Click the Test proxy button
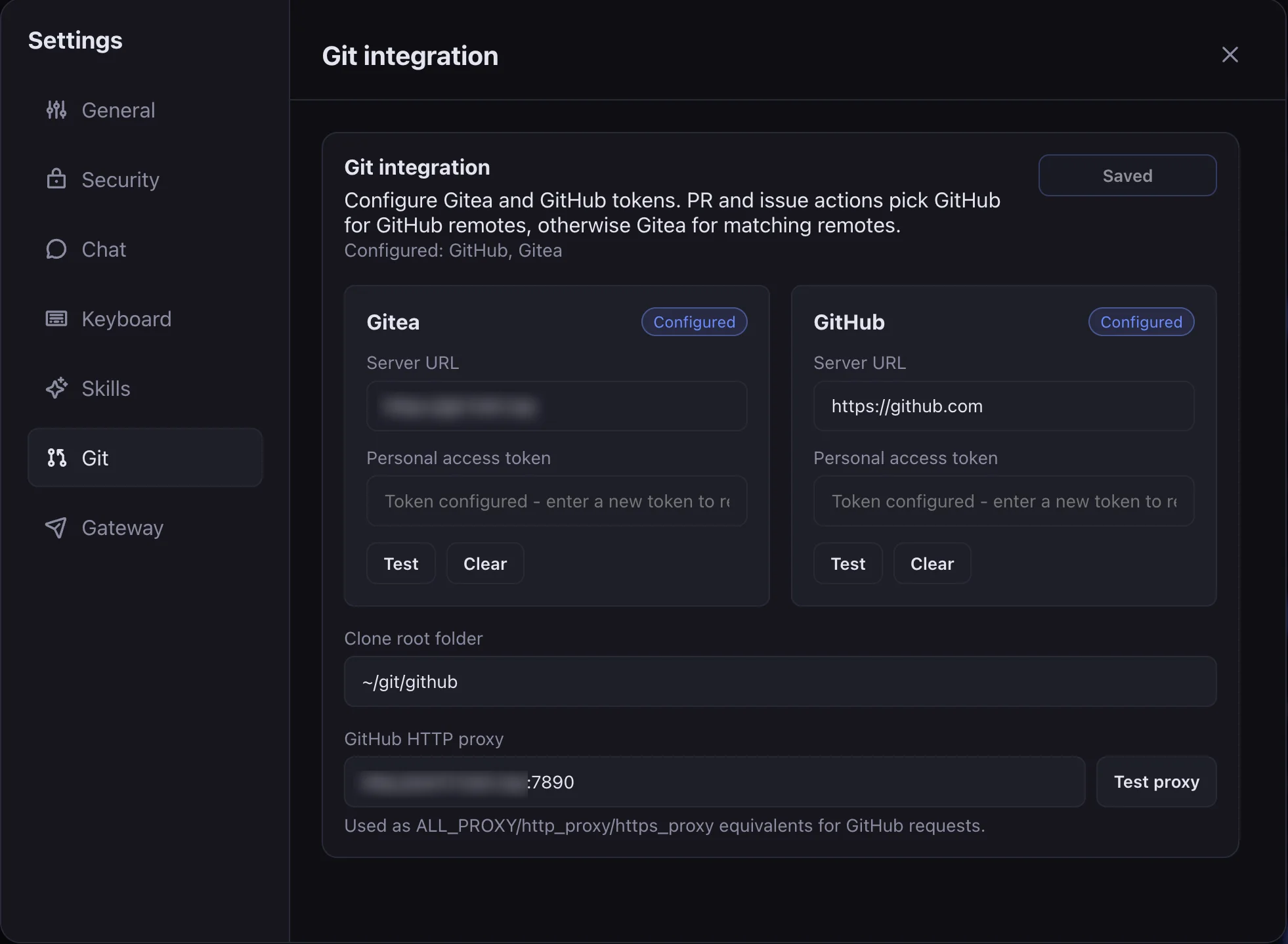The image size is (1288, 944). (x=1157, y=781)
